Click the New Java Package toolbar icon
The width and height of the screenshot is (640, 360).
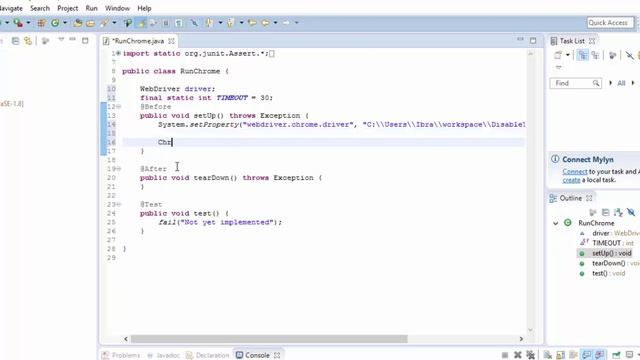point(41,23)
